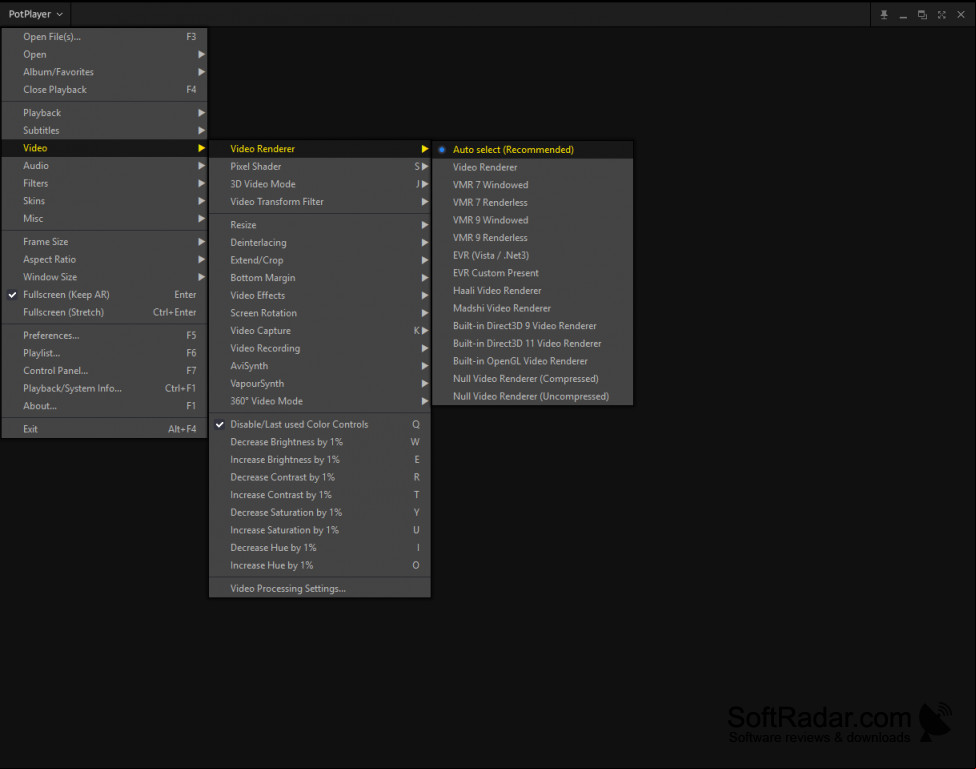Viewport: 976px width, 769px height.
Task: Toggle Disable/Last used Color Controls
Action: coord(320,424)
